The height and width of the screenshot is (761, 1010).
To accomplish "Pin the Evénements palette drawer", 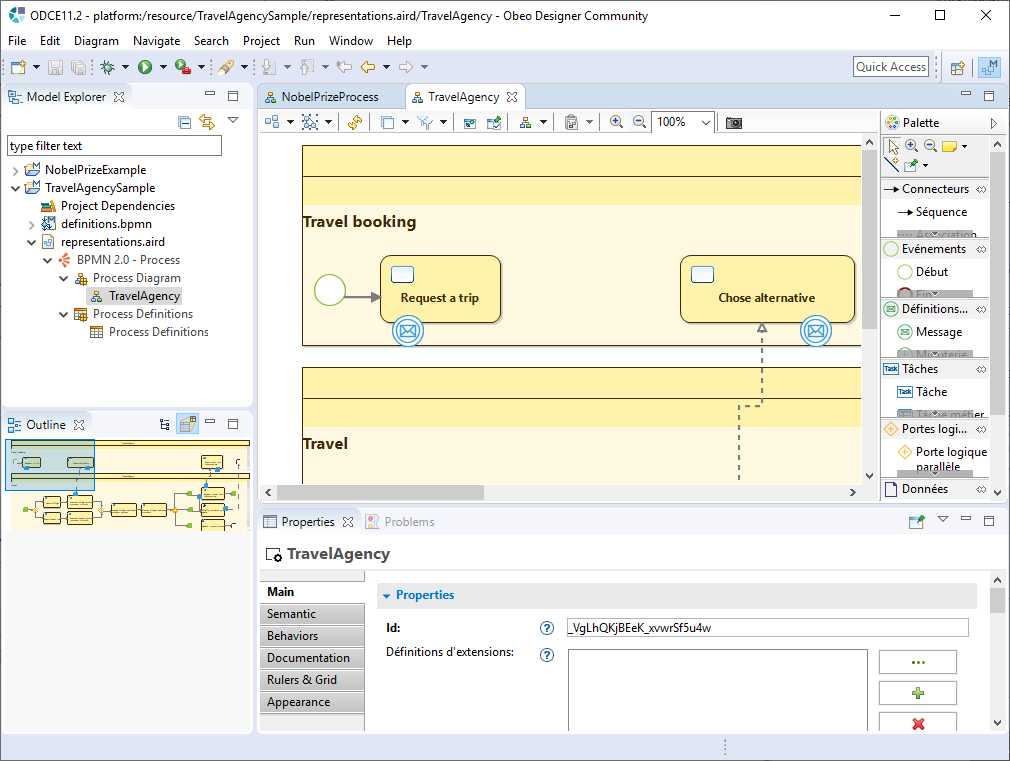I will coord(981,249).
